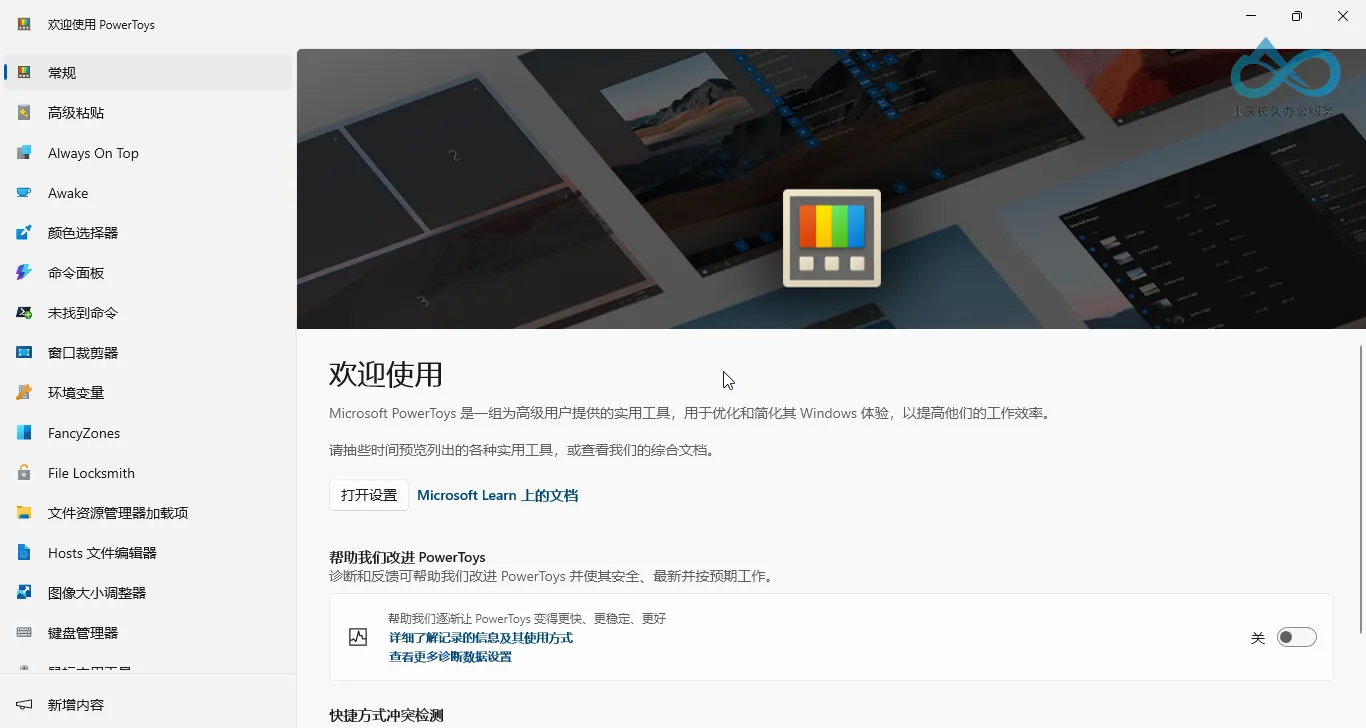This screenshot has height=728, width=1366.
Task: Click the FancyZones icon
Action: (x=24, y=433)
